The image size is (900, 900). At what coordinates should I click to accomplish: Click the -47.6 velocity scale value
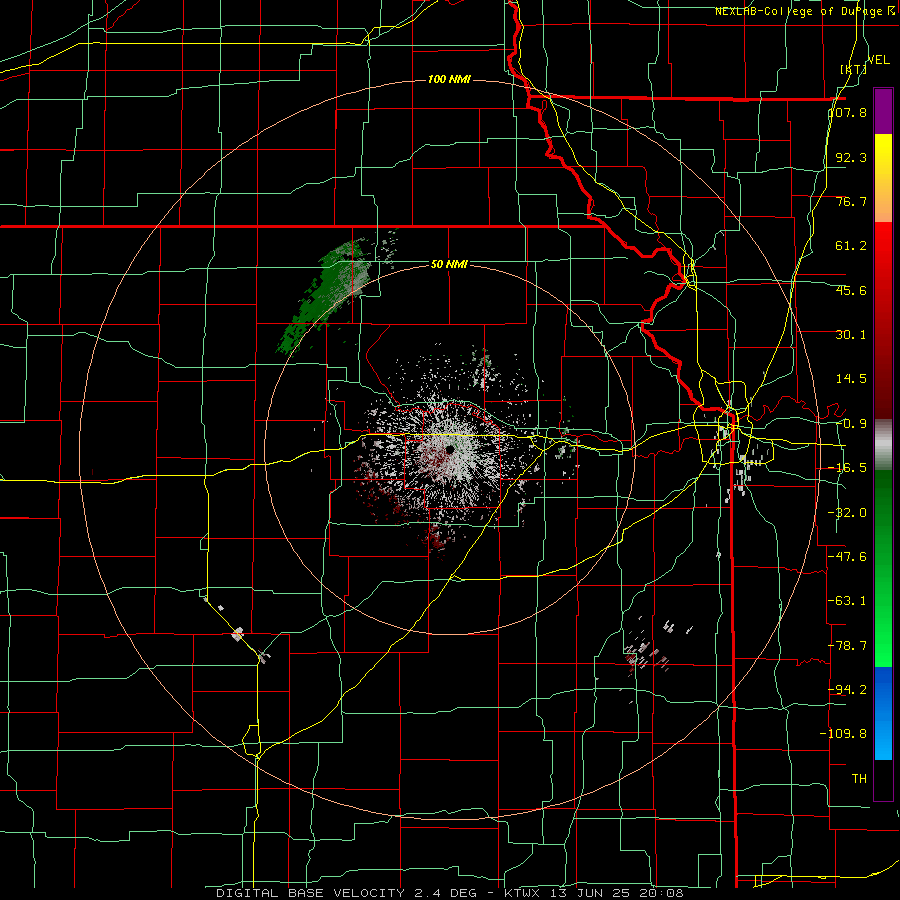(x=847, y=557)
